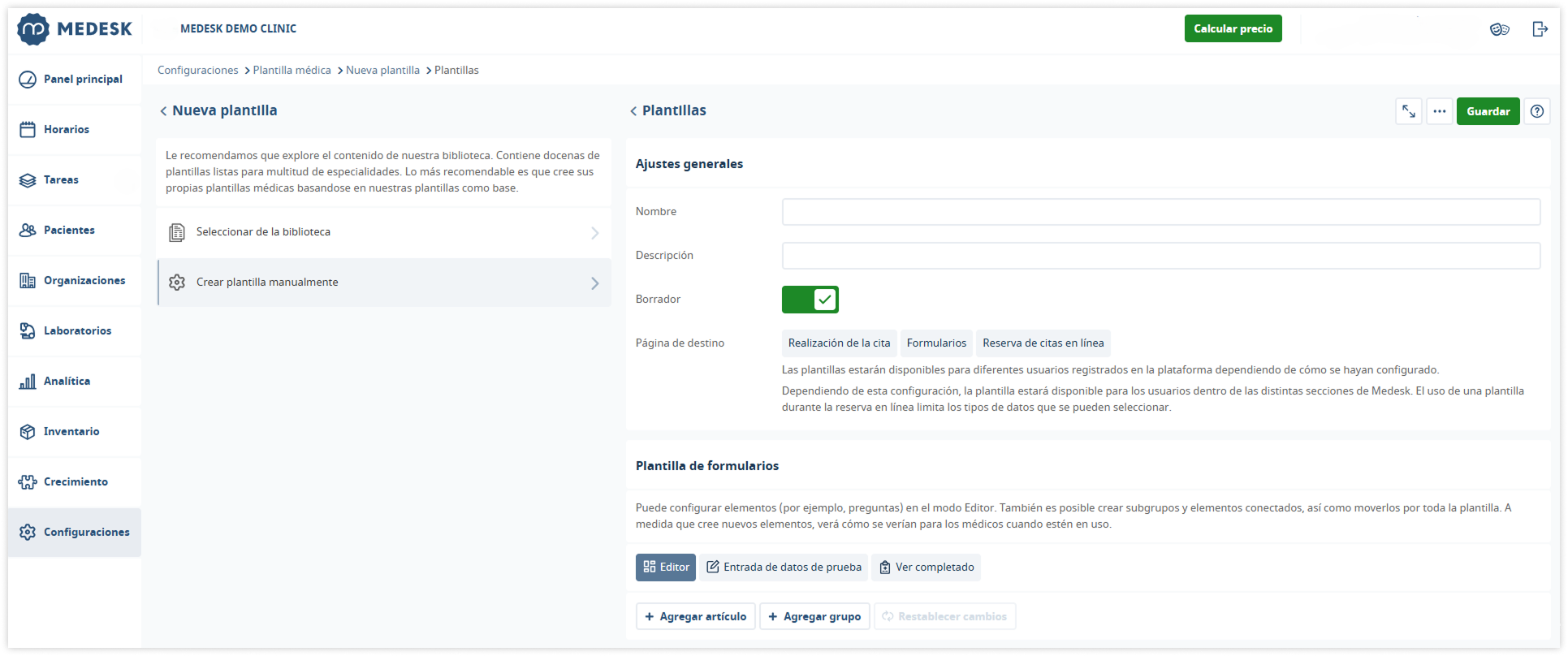Toggle the Formularios destination option

(936, 343)
